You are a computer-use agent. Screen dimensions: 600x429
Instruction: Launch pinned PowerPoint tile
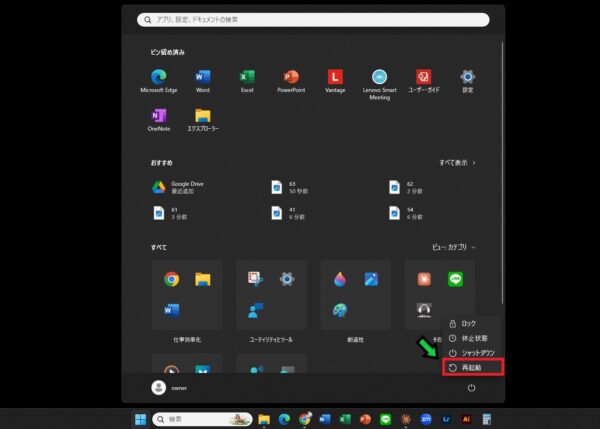(x=291, y=81)
